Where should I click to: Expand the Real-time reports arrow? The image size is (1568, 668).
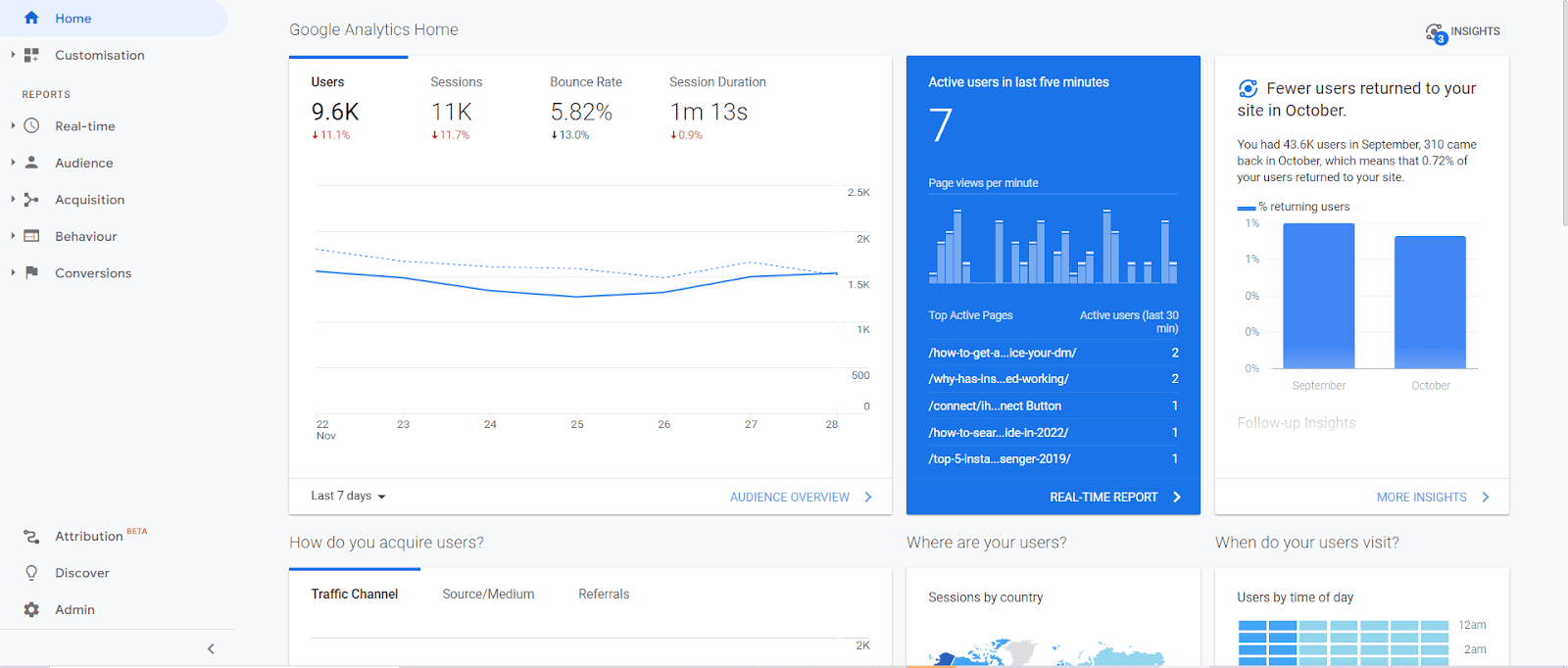pyautogui.click(x=13, y=125)
